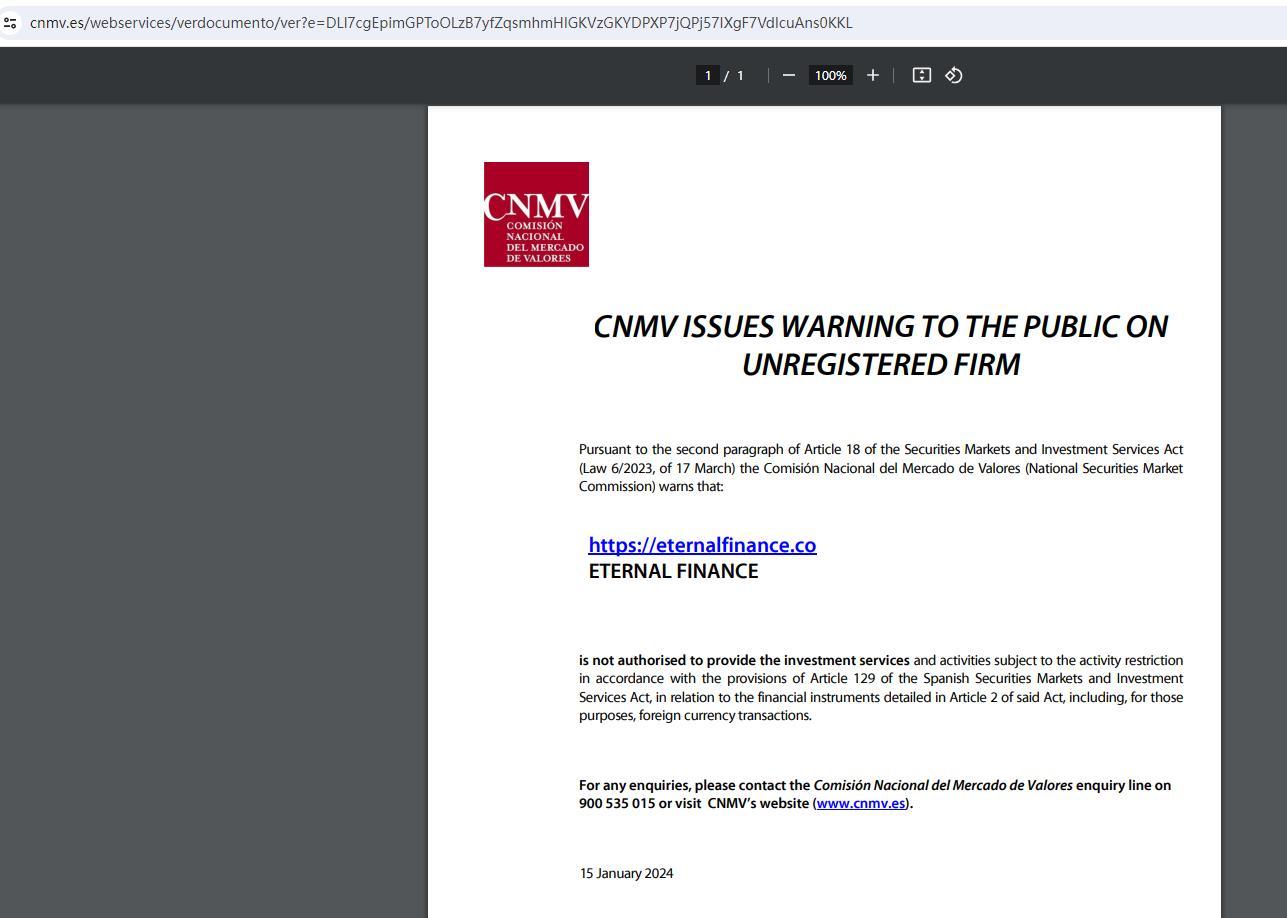Screen dimensions: 1287x918
Task: Click the site information icon in address bar
Action: pos(10,23)
